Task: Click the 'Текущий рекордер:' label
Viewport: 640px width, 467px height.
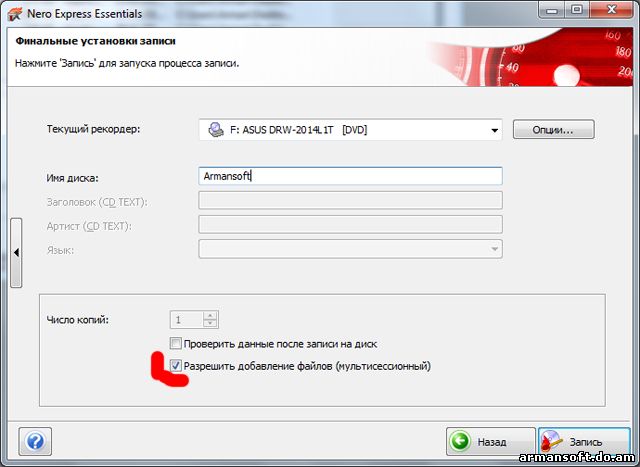Action: [93, 129]
